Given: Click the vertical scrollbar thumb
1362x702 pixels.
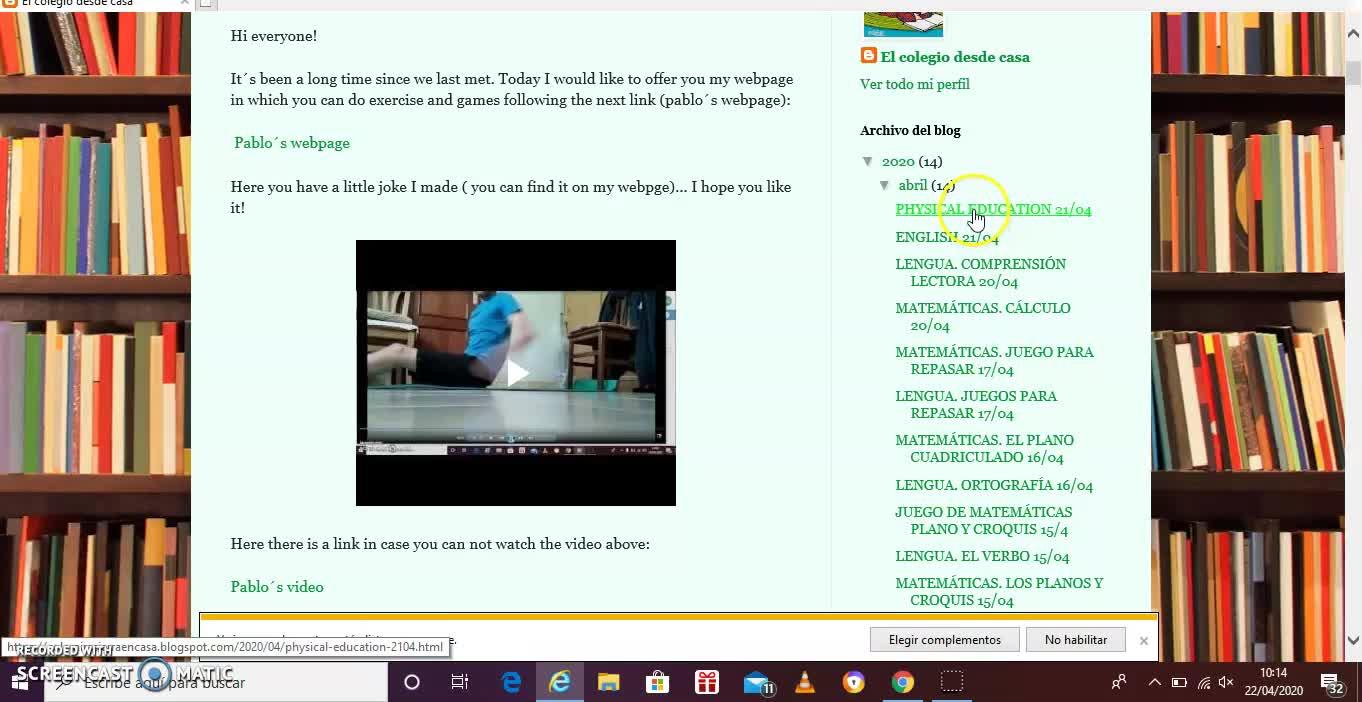Looking at the screenshot, I should pyautogui.click(x=1353, y=73).
